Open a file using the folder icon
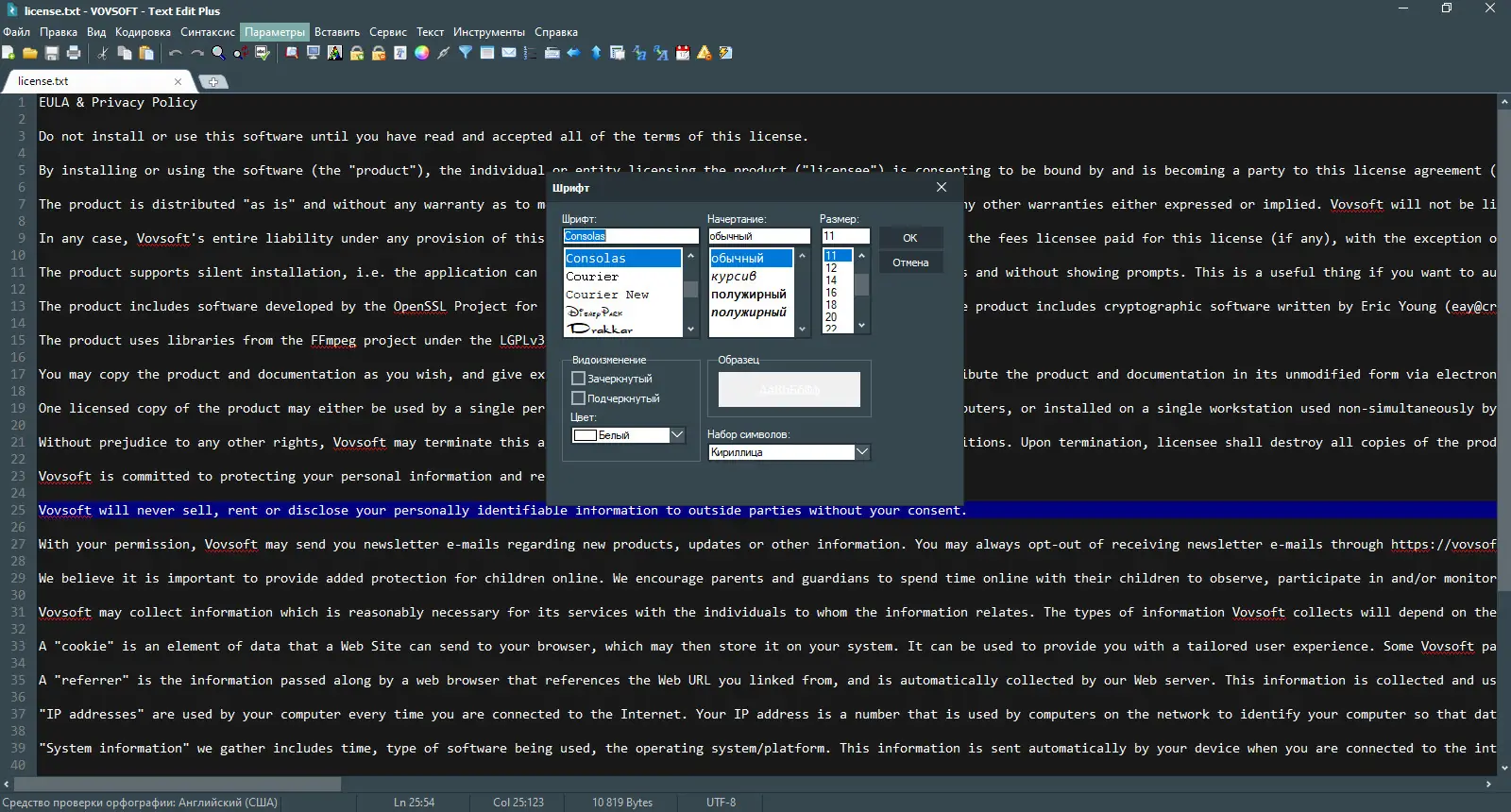This screenshot has width=1511, height=812. (x=30, y=53)
